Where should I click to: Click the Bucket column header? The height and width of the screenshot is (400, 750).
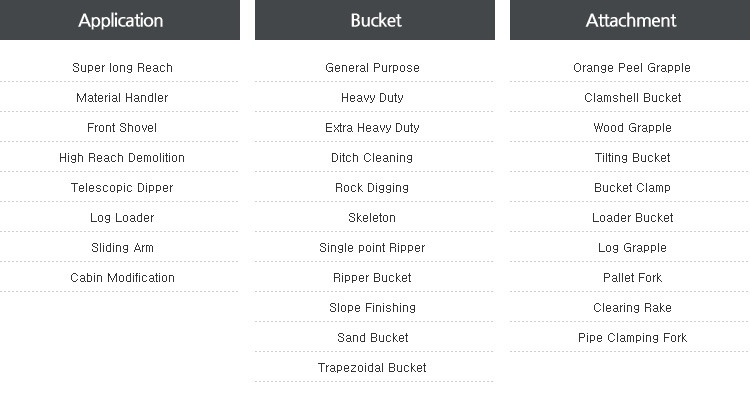click(x=375, y=20)
